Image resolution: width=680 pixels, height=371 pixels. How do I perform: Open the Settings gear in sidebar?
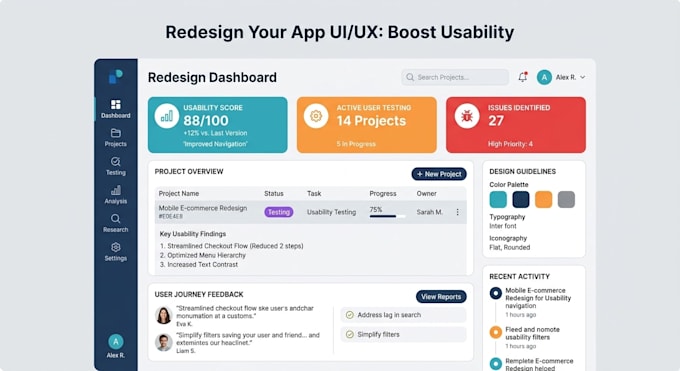[x=115, y=247]
